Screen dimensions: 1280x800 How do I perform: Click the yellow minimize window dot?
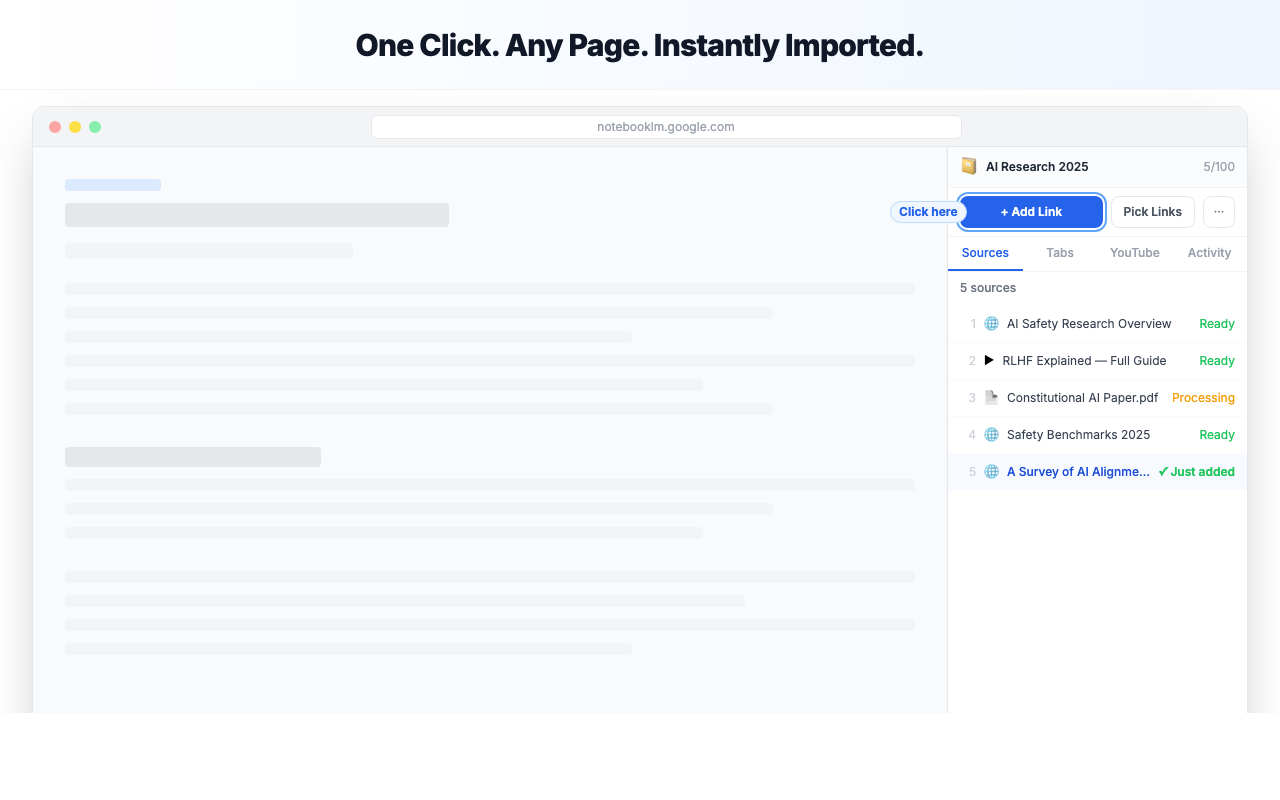(x=75, y=127)
